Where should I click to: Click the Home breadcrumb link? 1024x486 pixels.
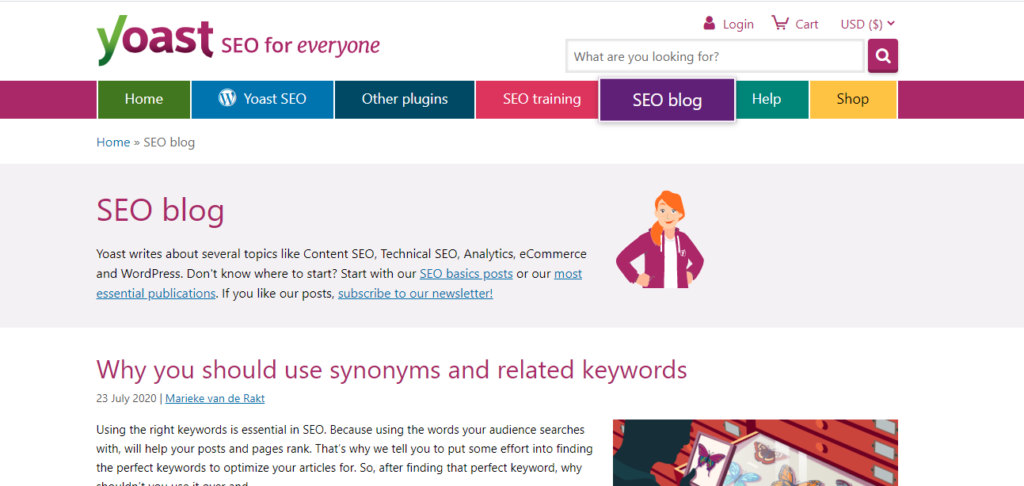[113, 142]
